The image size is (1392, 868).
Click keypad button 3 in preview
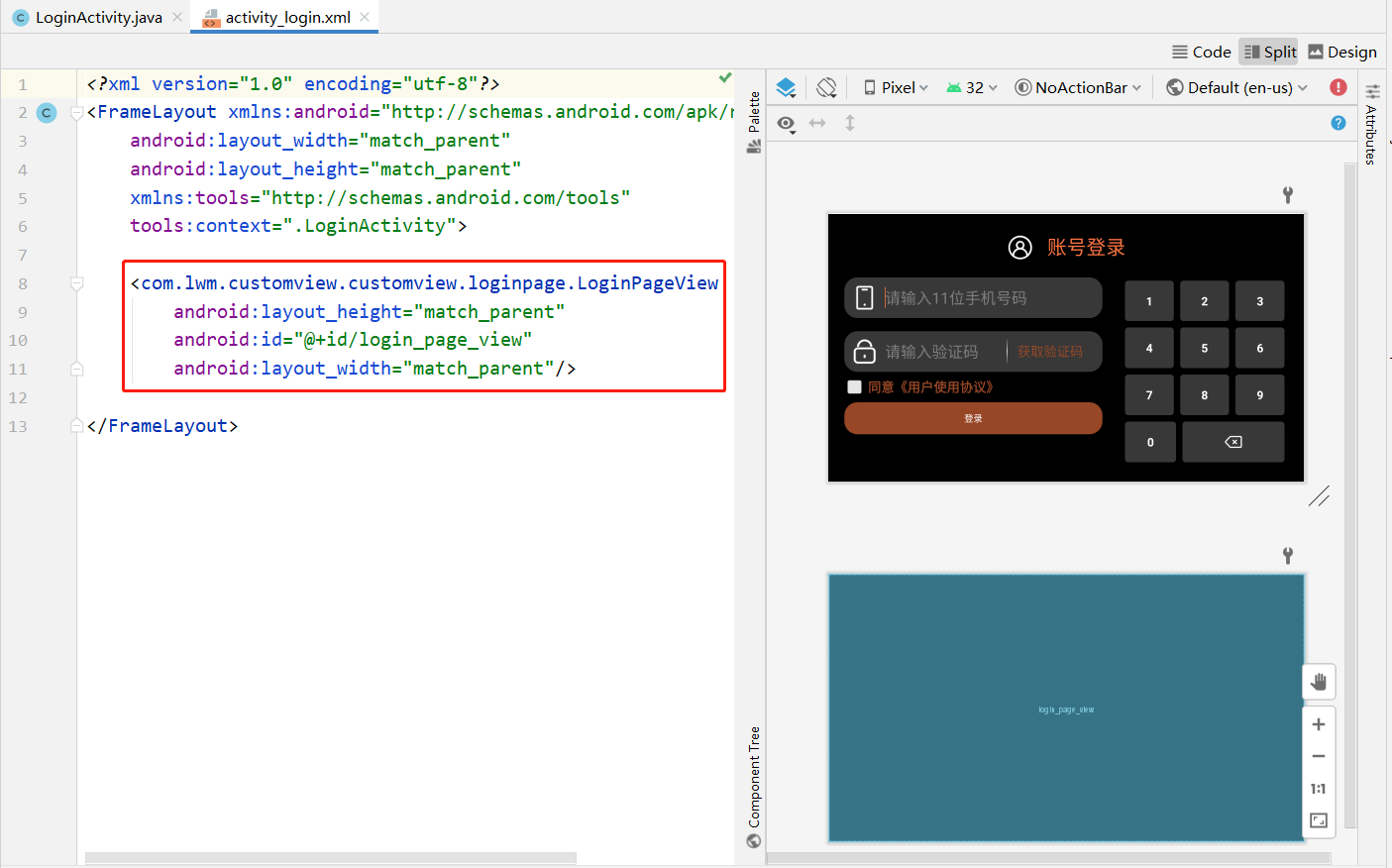click(1260, 301)
